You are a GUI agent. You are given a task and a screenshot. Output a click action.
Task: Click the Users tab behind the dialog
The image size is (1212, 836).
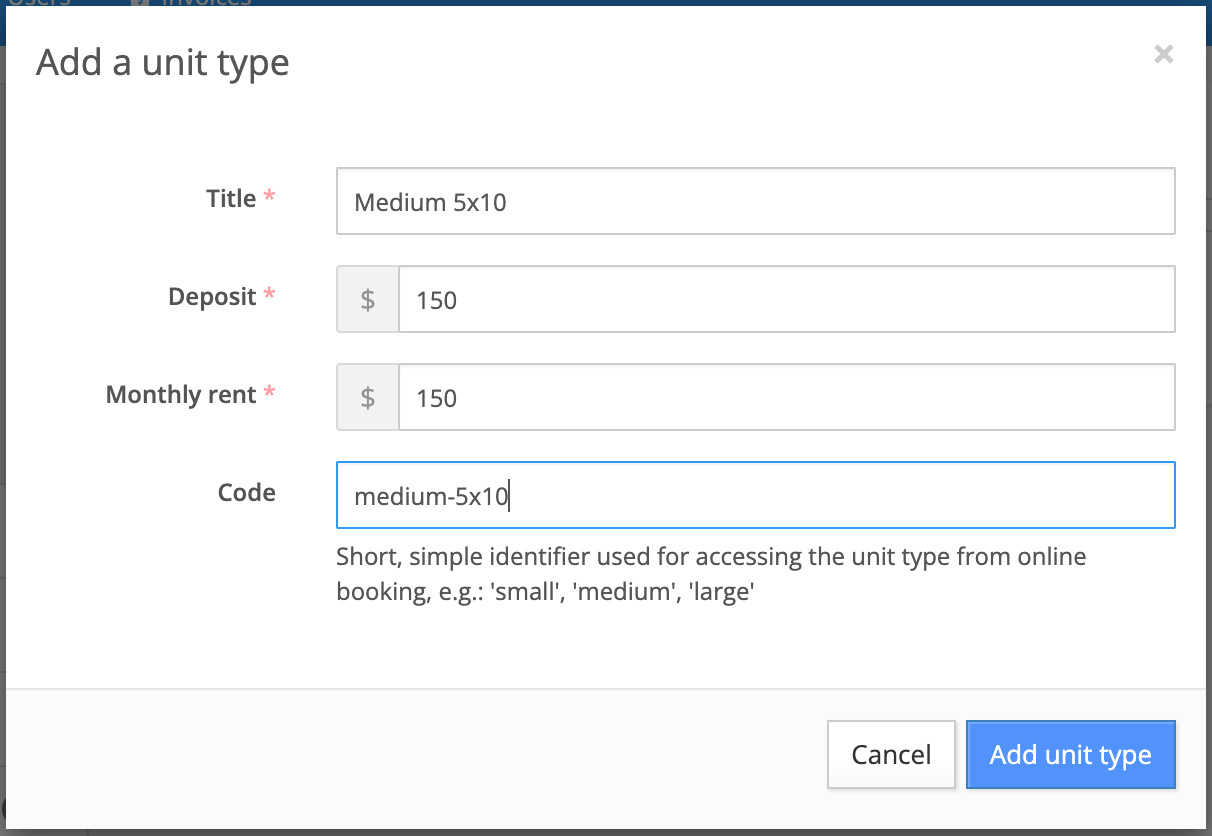[x=40, y=3]
